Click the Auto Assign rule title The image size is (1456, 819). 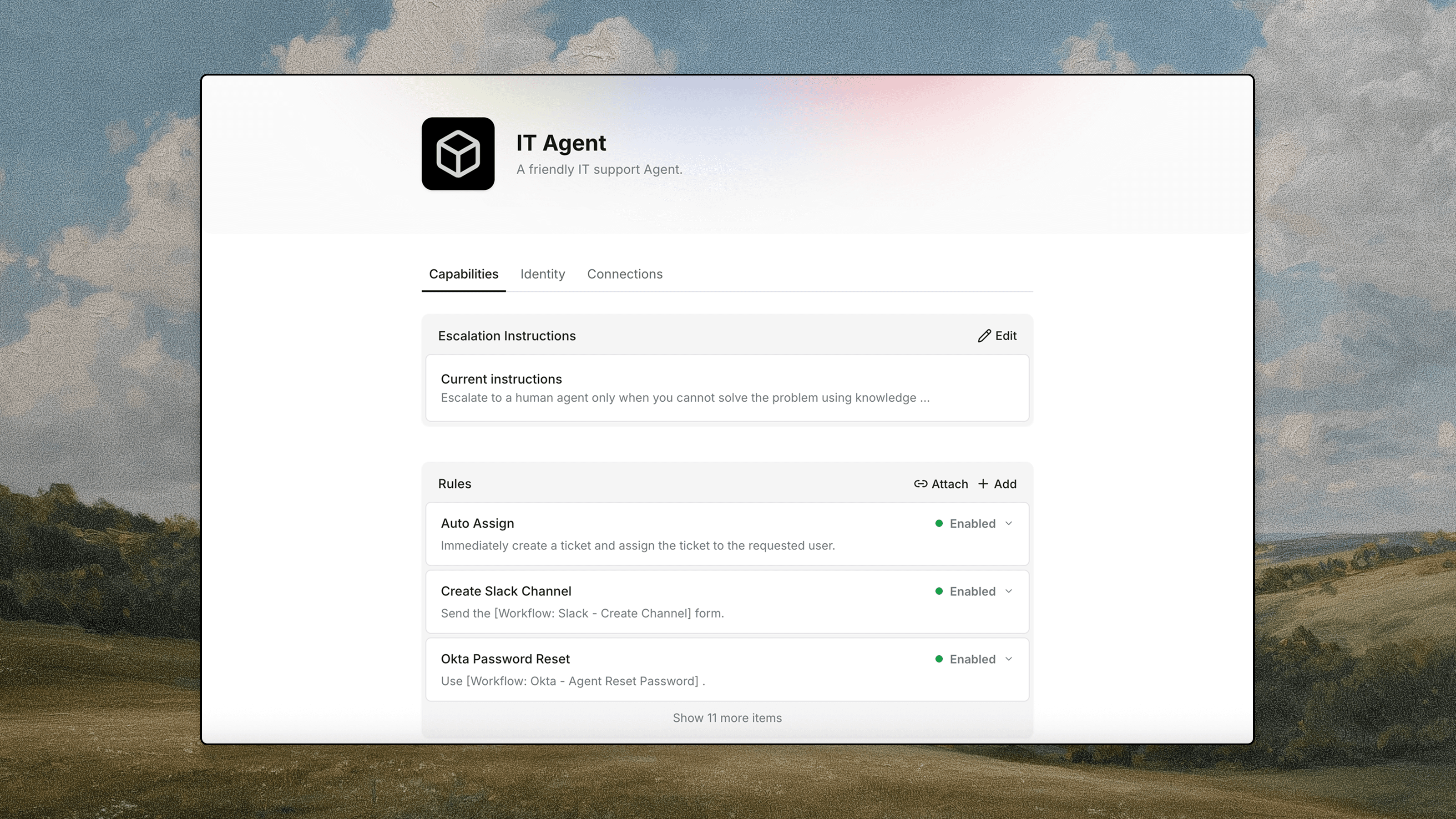pyautogui.click(x=477, y=523)
